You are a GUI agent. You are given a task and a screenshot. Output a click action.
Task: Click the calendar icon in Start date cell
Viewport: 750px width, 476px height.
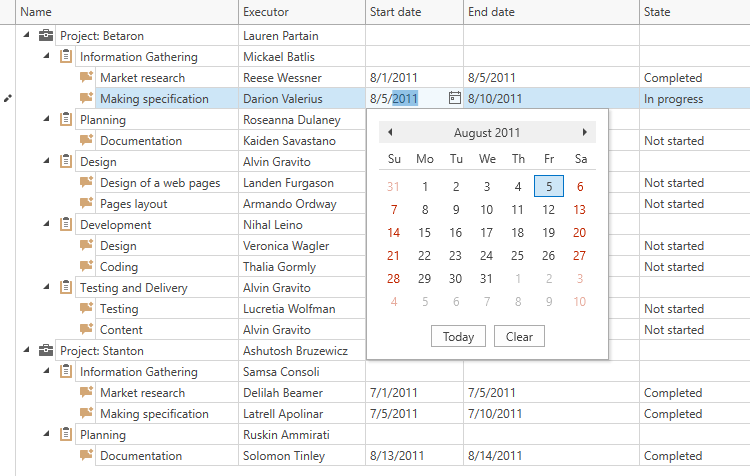pos(454,98)
